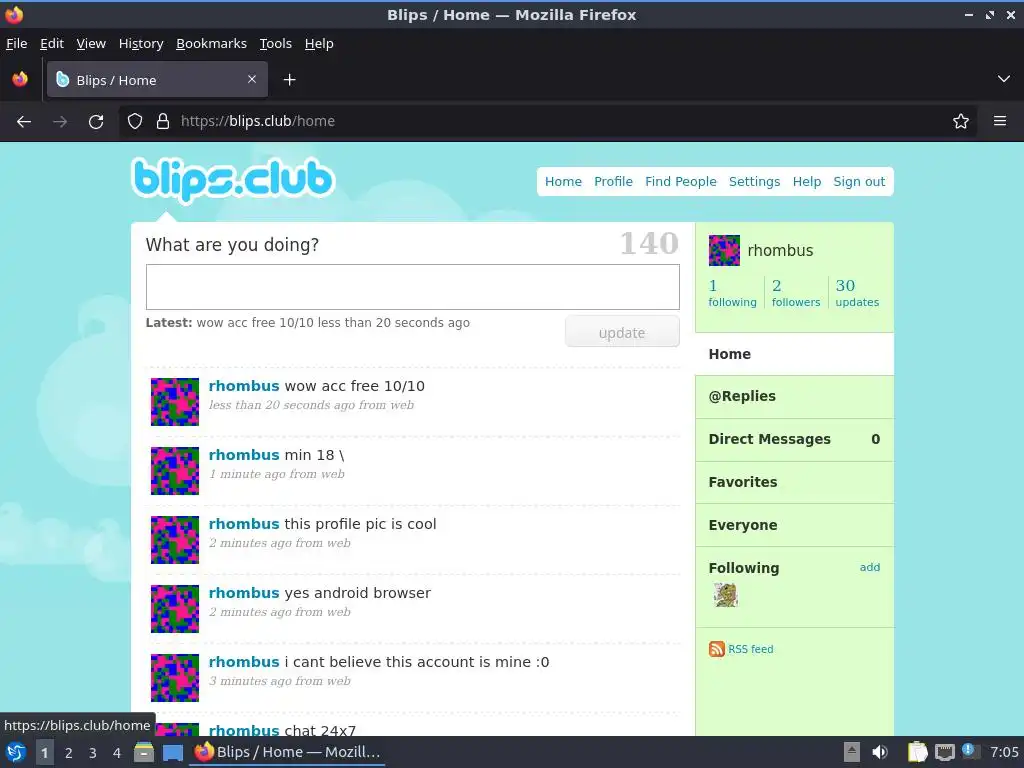The height and width of the screenshot is (768, 1024).
Task: Open the View menu
Action: pos(91,44)
